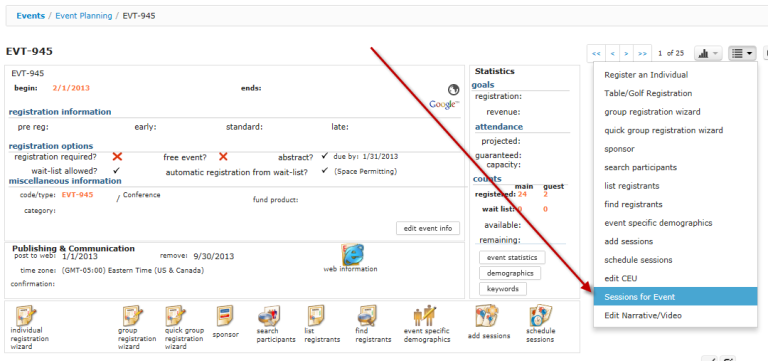
Task: Choose edit CEU menu item
Action: coord(675,279)
